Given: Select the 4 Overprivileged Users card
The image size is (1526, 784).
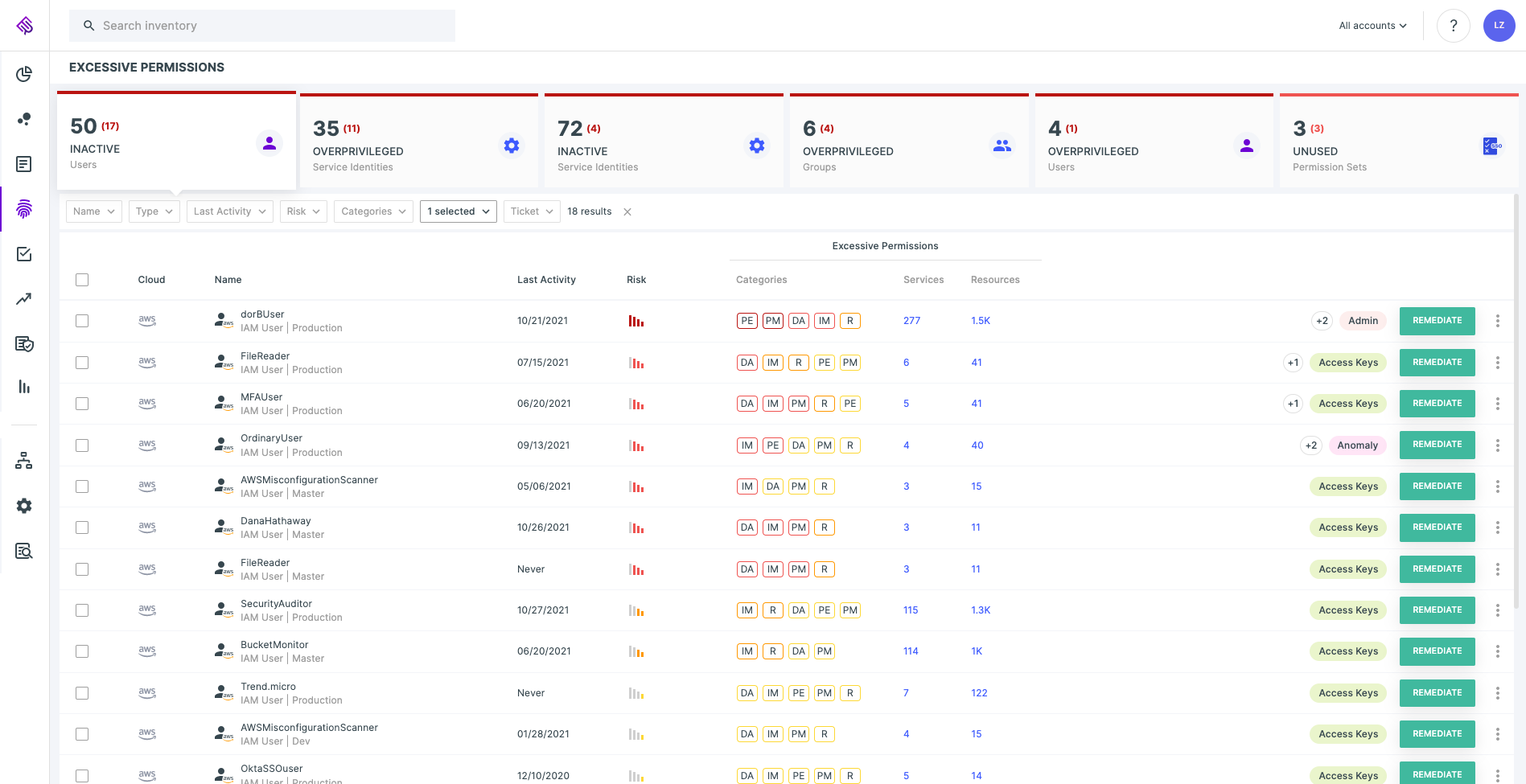Looking at the screenshot, I should coord(1154,142).
